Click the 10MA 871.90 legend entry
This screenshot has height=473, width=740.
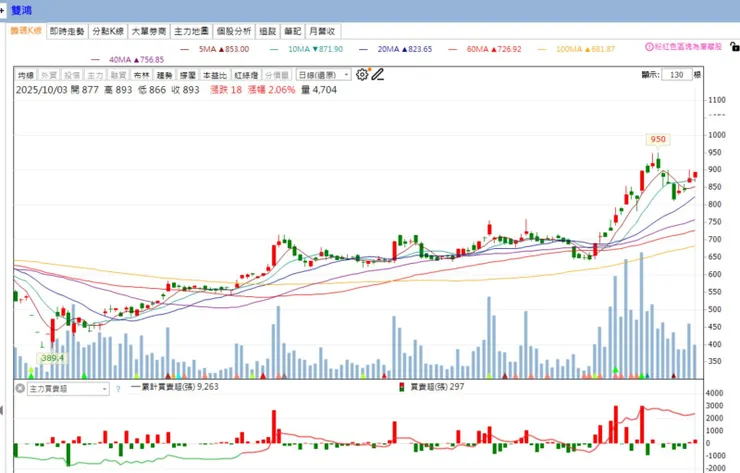(x=307, y=49)
